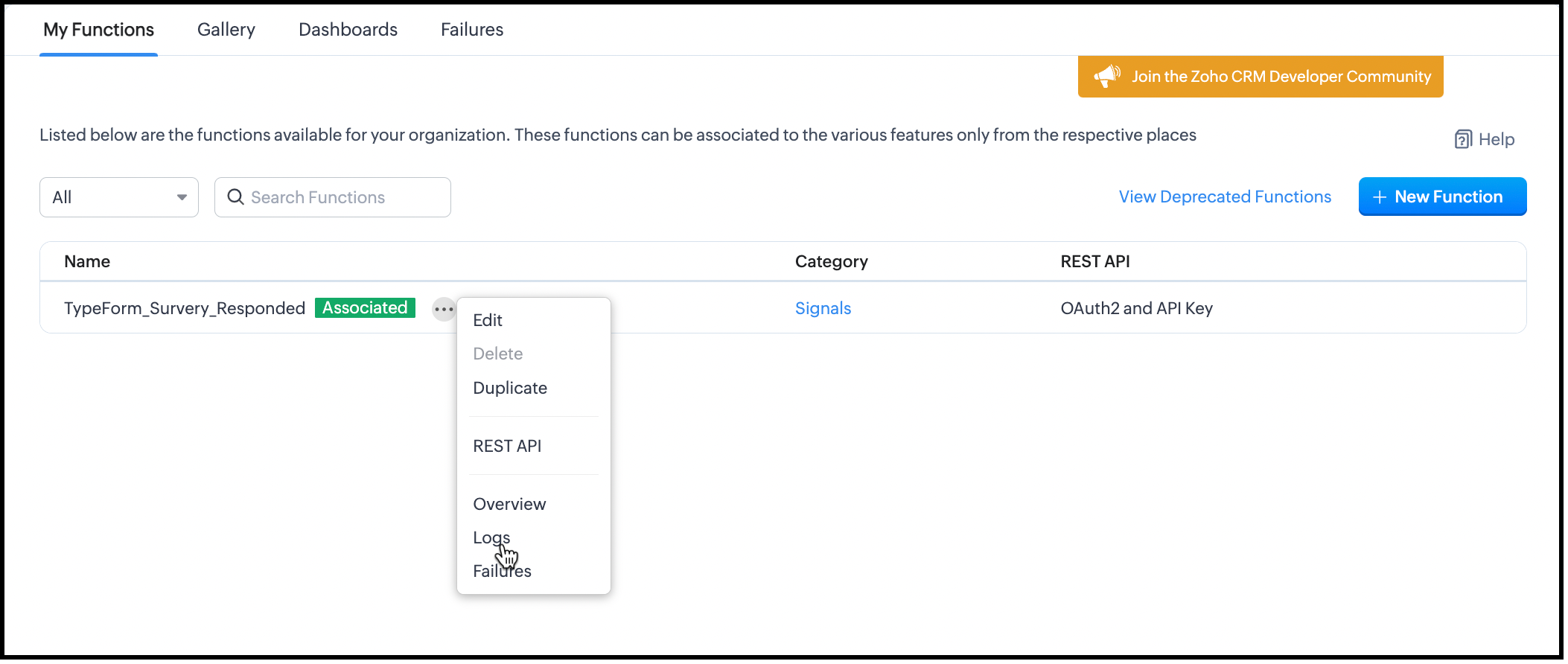Screen dimensions: 1568x664
Task: Go to the Failures tab
Action: point(472,30)
